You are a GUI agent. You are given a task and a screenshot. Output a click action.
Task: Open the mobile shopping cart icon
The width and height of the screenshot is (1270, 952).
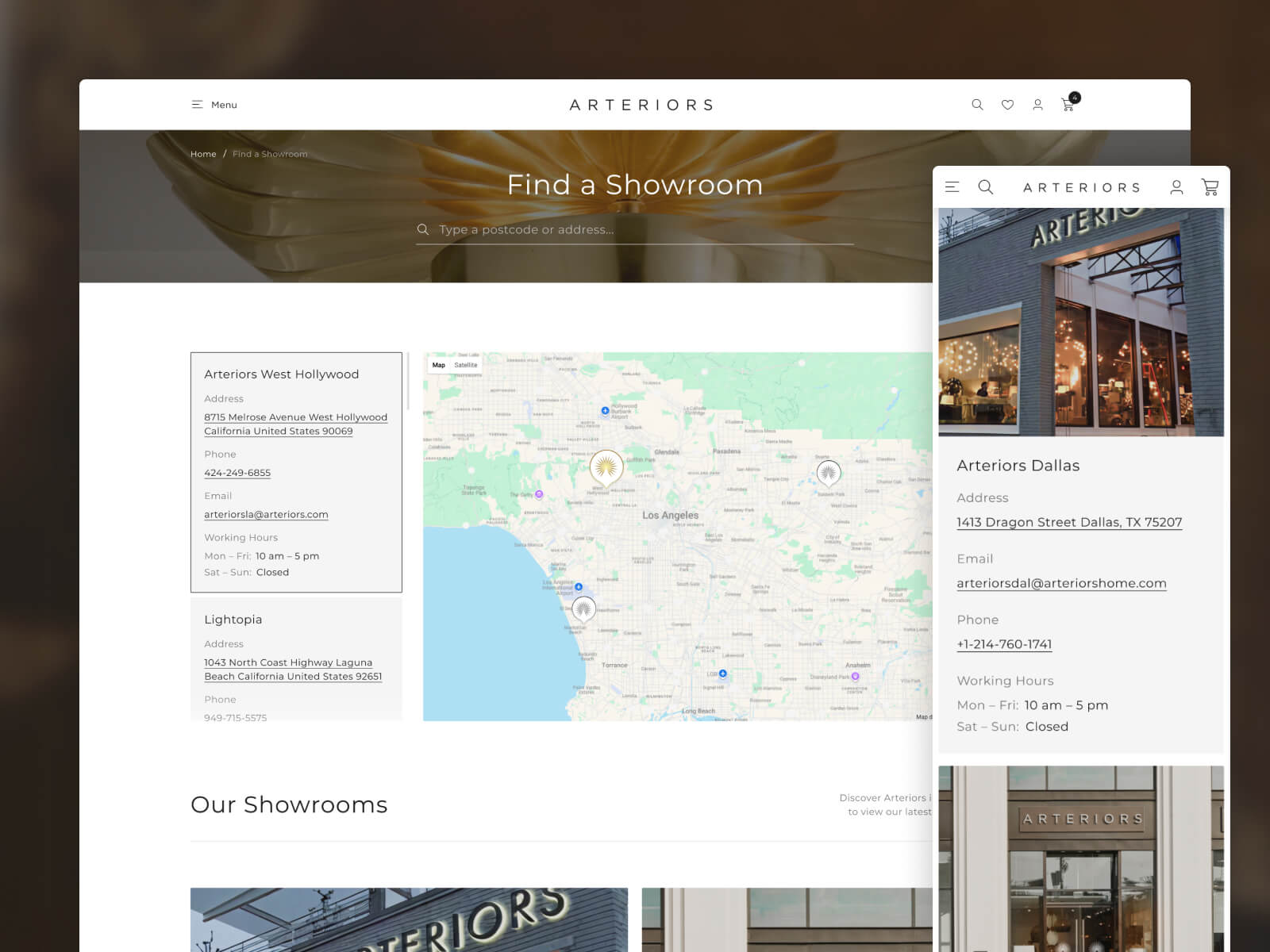coord(1210,187)
